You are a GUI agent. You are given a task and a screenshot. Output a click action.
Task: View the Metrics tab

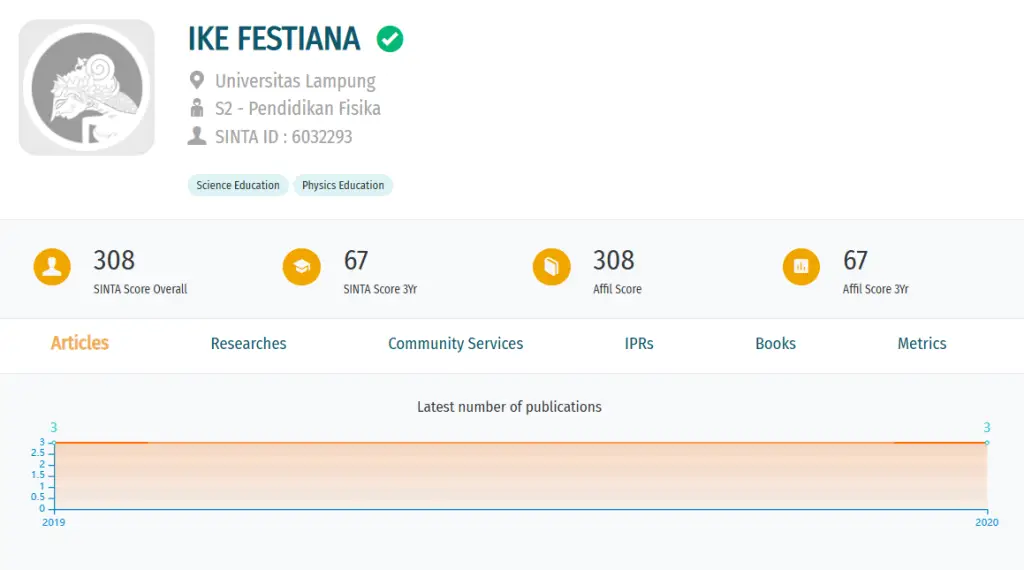(921, 343)
